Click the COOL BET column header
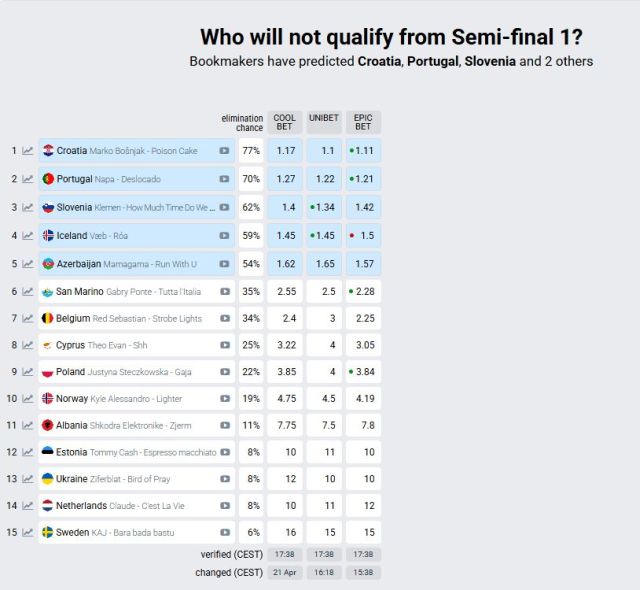Image resolution: width=640 pixels, height=590 pixels. 285,122
